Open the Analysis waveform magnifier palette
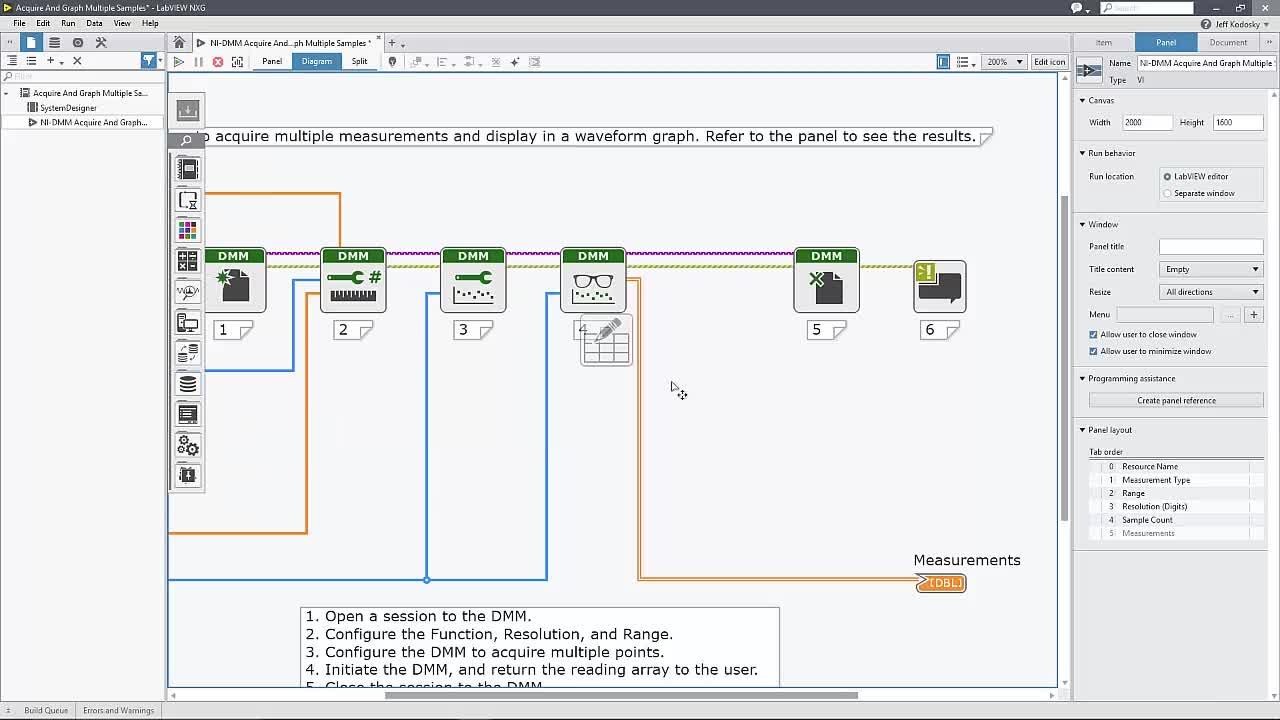This screenshot has width=1280, height=720. pyautogui.click(x=187, y=292)
